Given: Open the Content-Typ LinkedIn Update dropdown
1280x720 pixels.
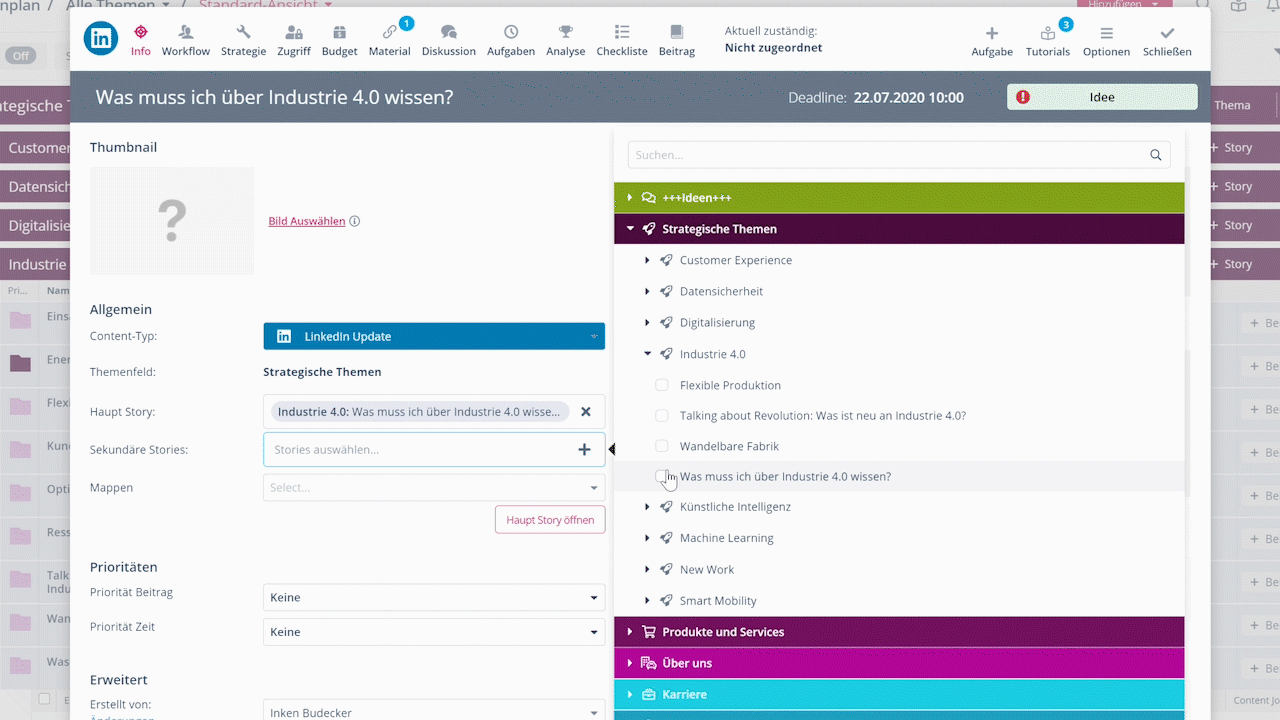Looking at the screenshot, I should coord(434,336).
